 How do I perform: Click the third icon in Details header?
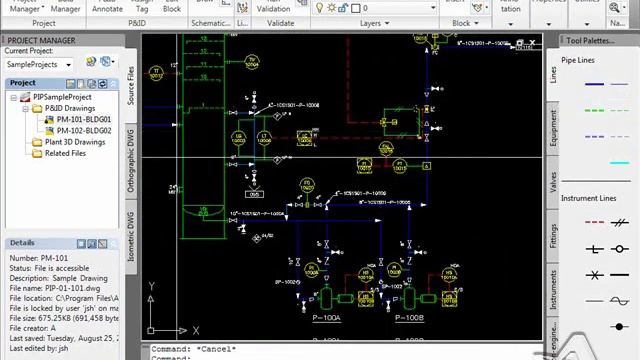pyautogui.click(x=102, y=244)
